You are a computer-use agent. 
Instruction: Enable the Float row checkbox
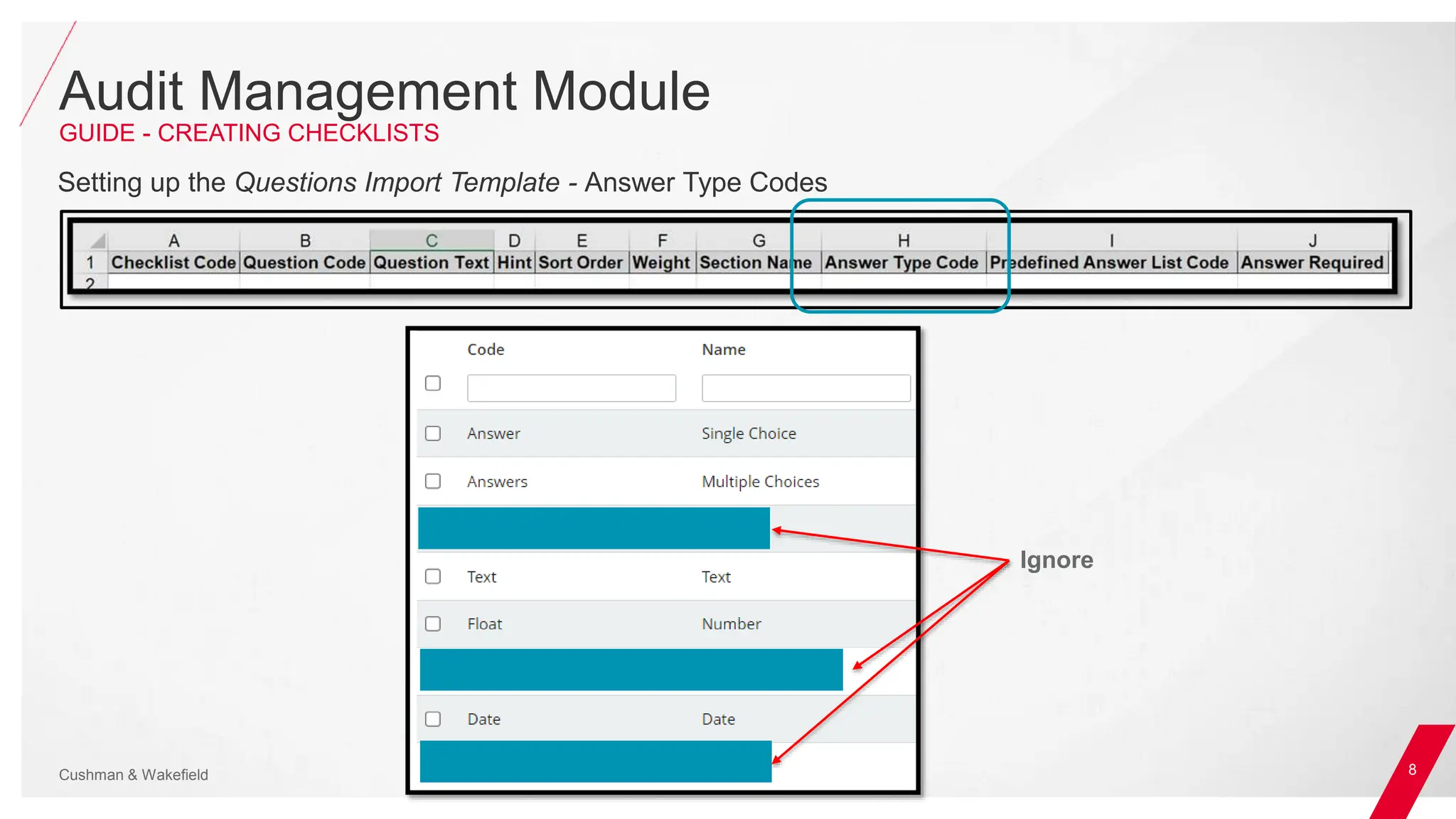tap(432, 624)
